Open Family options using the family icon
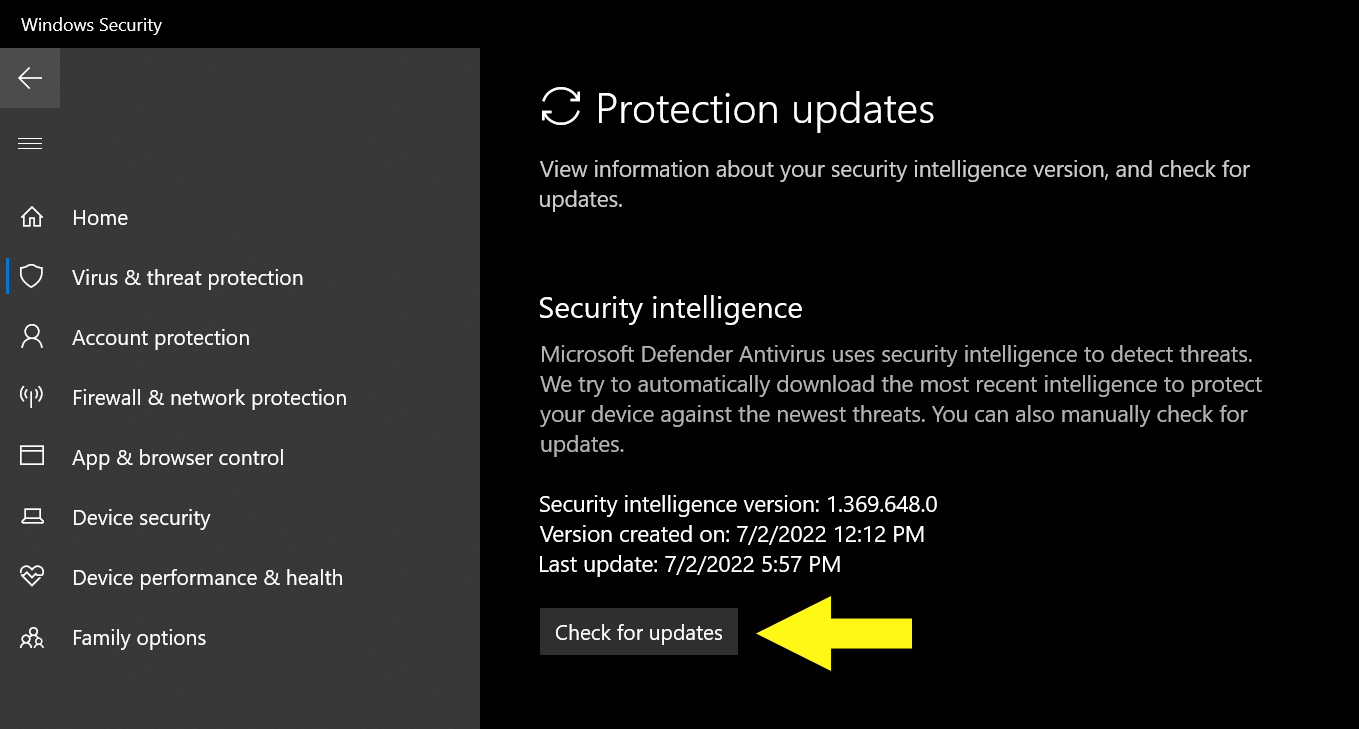 click(x=31, y=637)
